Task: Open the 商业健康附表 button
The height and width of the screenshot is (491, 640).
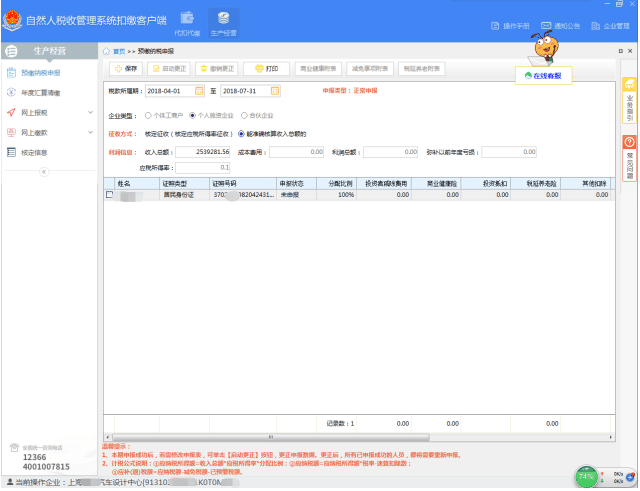Action: [x=318, y=69]
